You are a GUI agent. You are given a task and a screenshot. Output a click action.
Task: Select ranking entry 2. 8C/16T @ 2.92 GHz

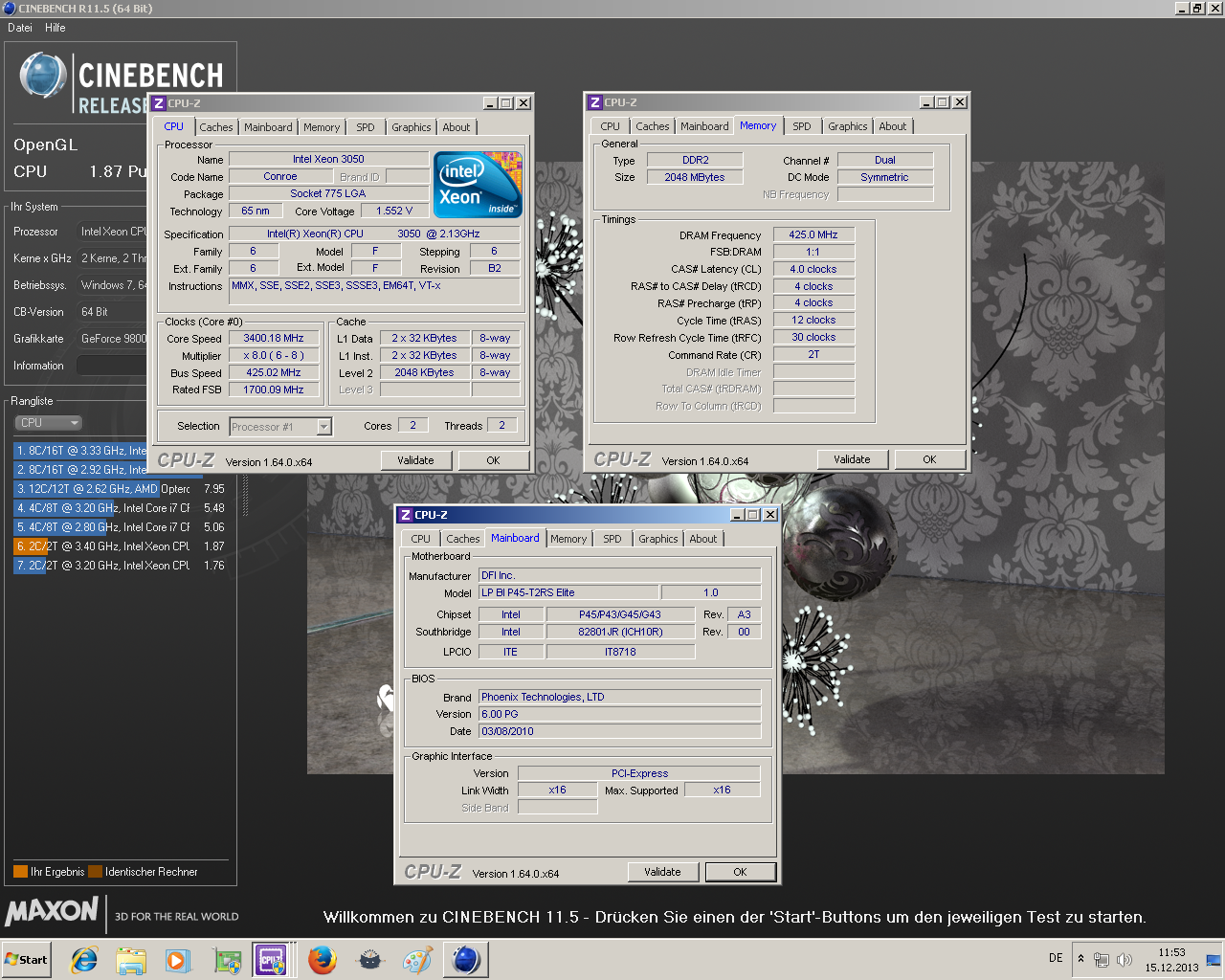coord(81,470)
